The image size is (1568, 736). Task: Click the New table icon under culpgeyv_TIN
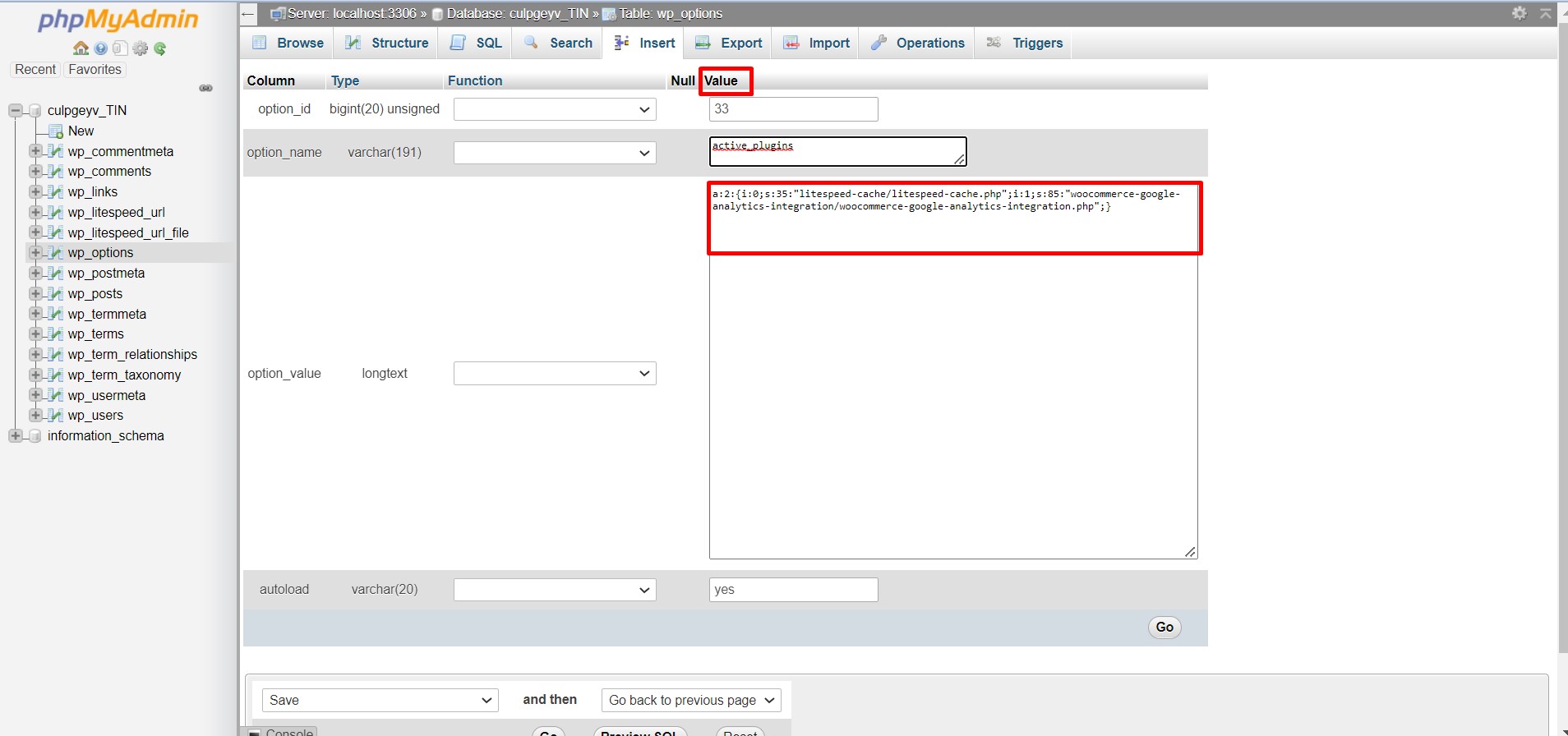(55, 131)
